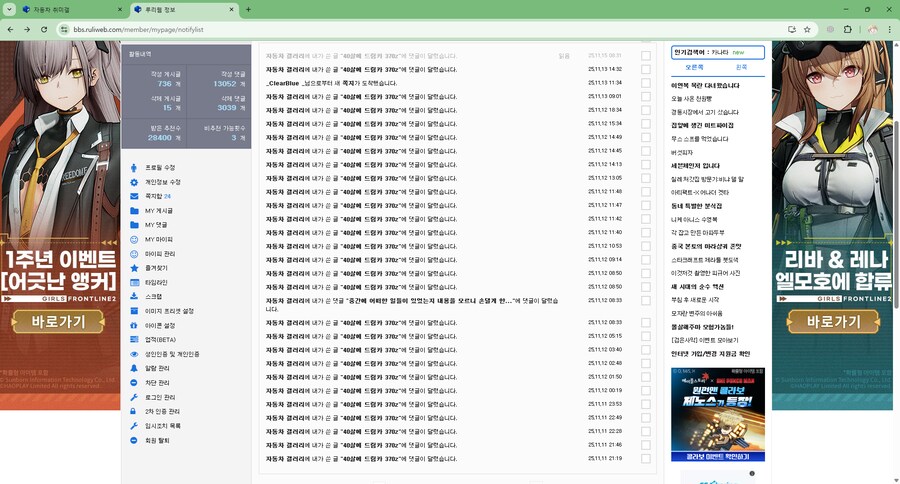900x484 pixels.
Task: Select the 오른쪽 tab in the right panel
Action: point(694,67)
